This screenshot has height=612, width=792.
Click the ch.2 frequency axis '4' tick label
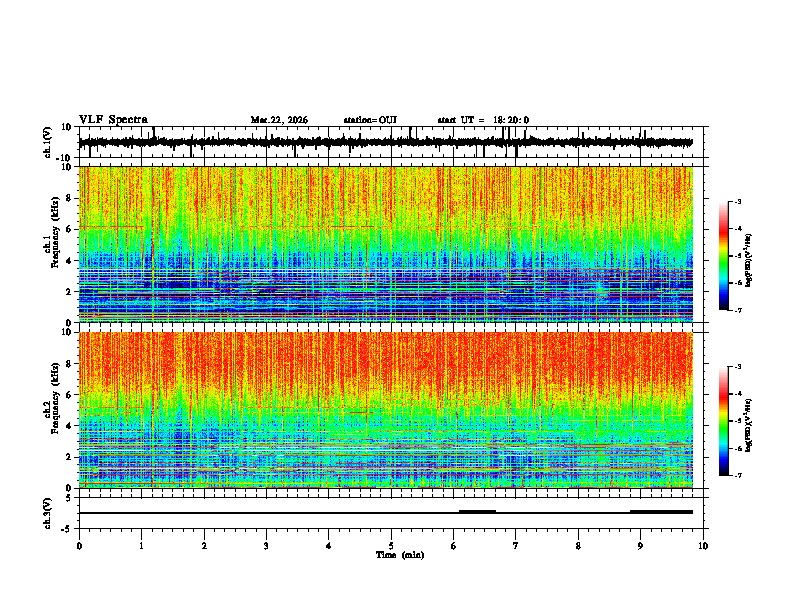click(69, 426)
